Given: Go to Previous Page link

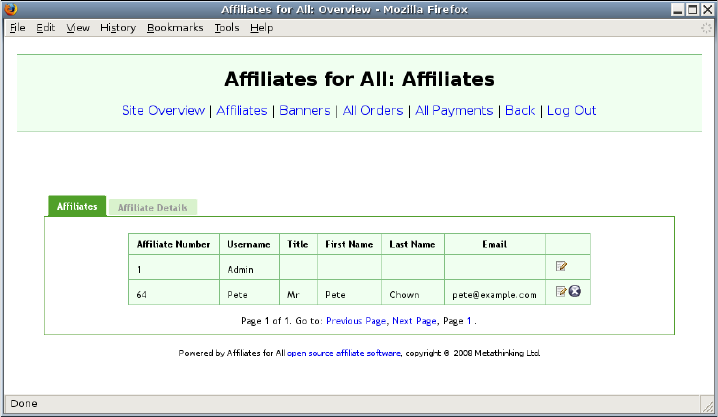Looking at the screenshot, I should (x=356, y=321).
